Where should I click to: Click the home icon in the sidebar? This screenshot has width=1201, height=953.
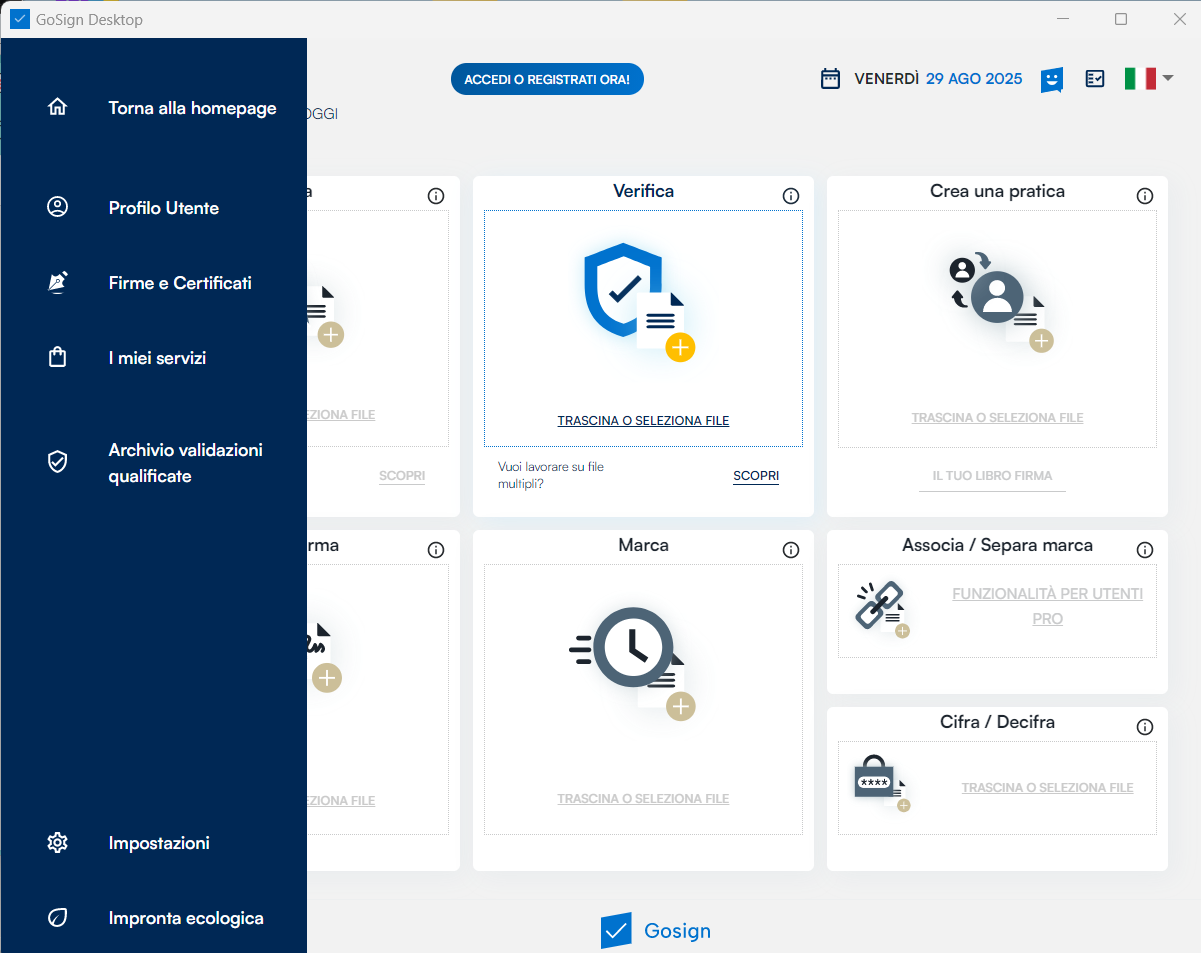[x=58, y=108]
